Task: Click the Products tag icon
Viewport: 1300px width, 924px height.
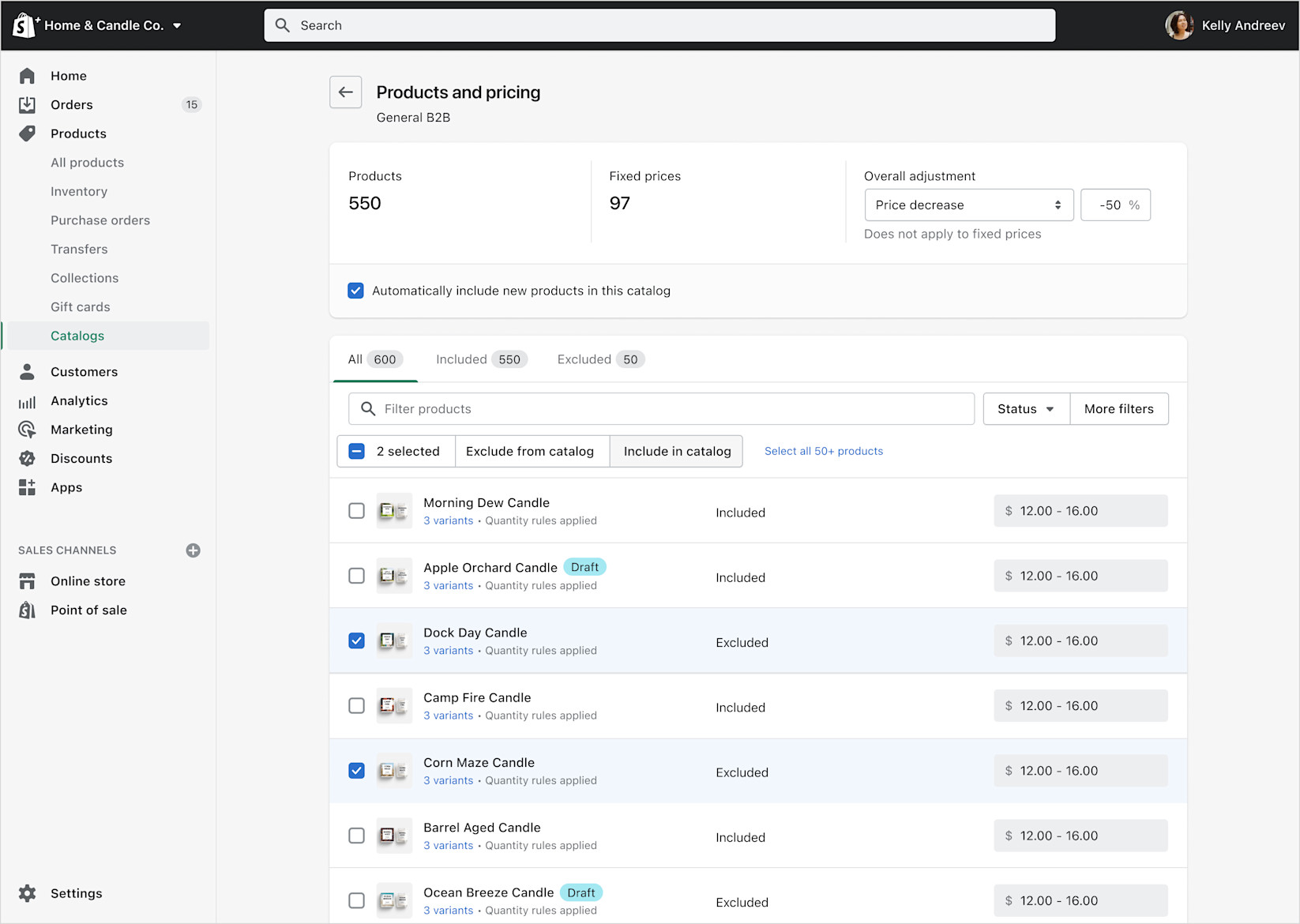Action: [x=27, y=133]
